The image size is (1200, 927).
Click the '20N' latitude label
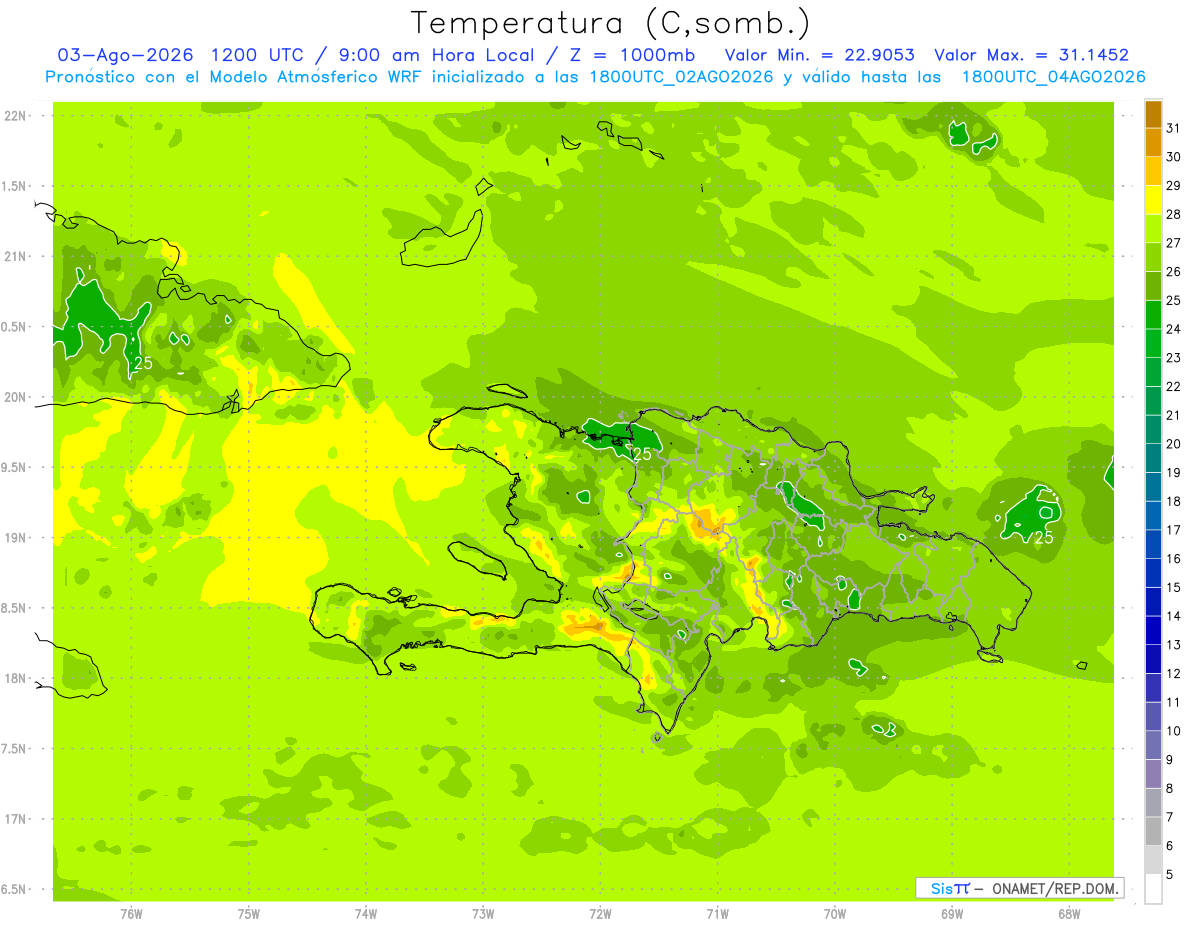[15, 397]
